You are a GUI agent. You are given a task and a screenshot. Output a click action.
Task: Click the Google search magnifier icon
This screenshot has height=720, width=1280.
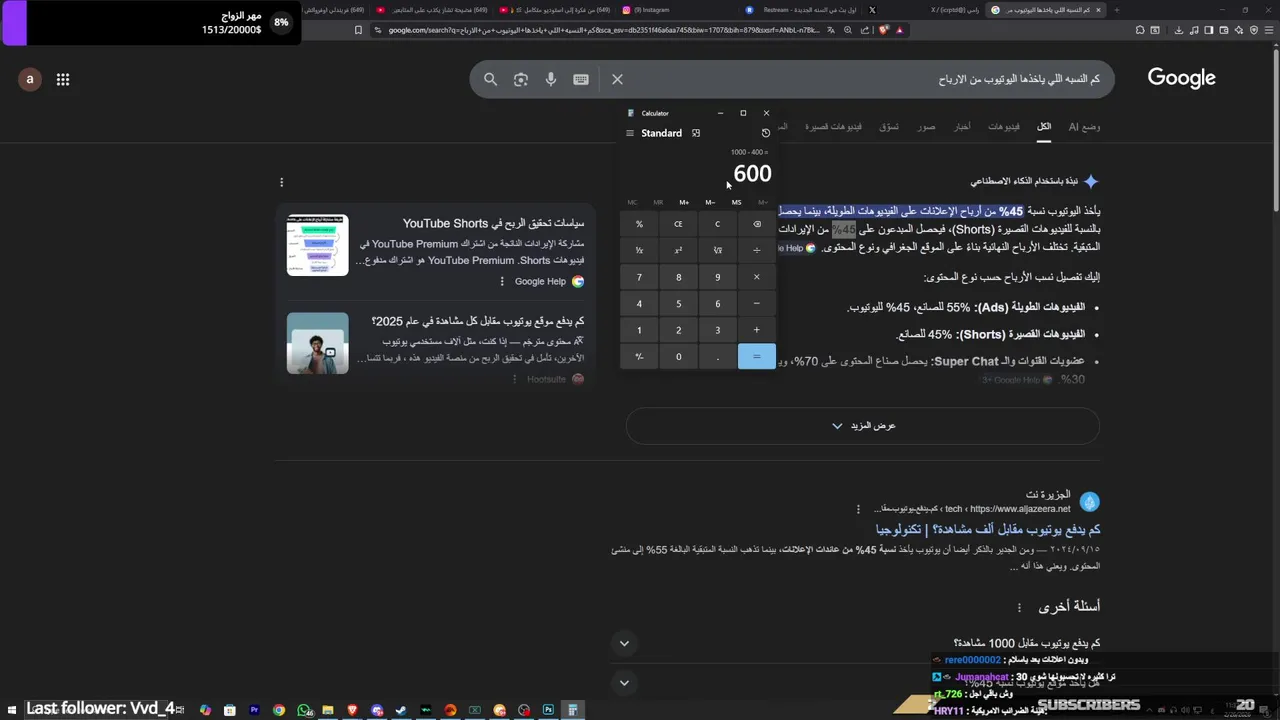(490, 79)
